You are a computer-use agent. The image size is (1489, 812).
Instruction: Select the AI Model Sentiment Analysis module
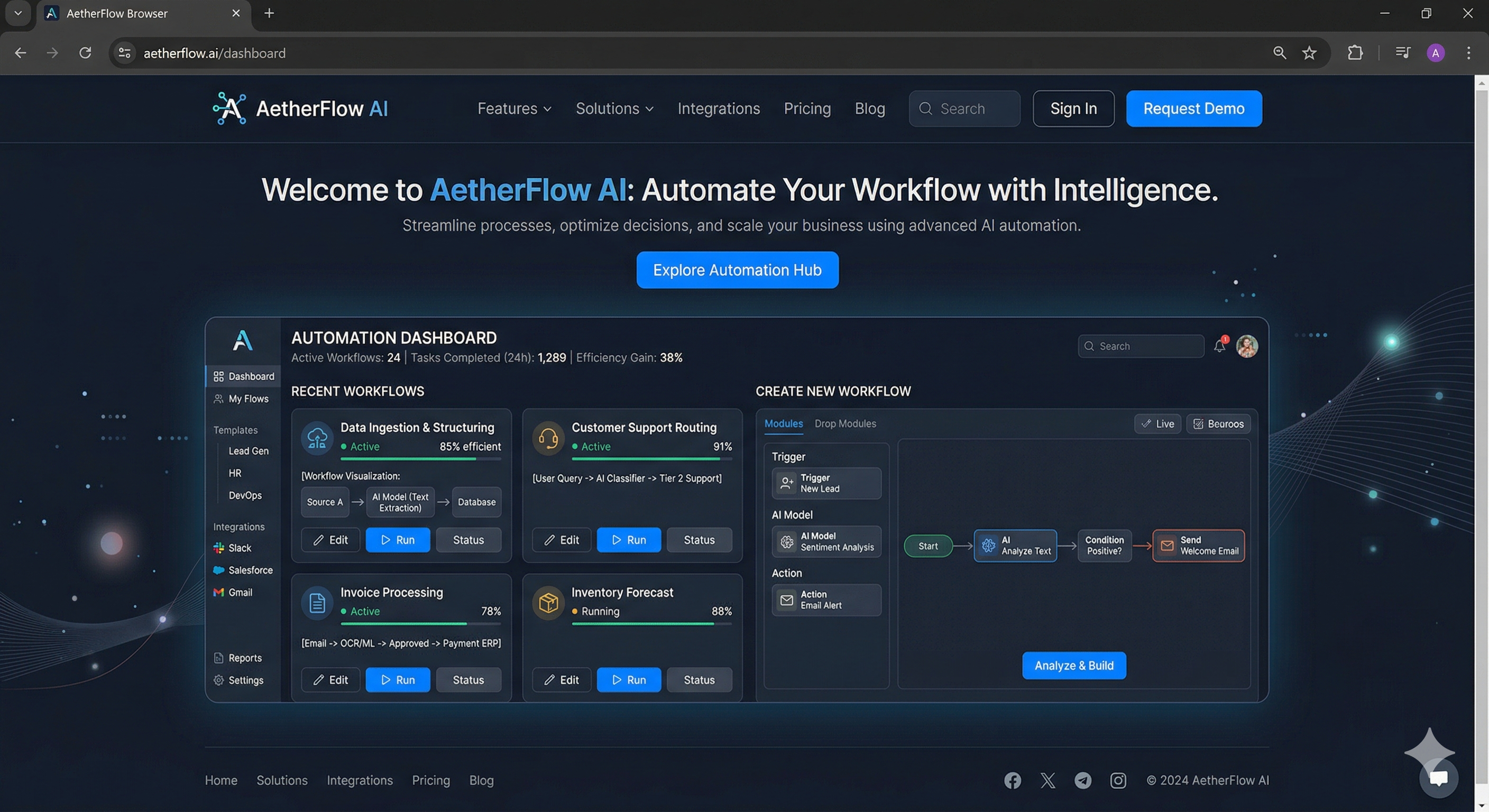click(x=826, y=541)
